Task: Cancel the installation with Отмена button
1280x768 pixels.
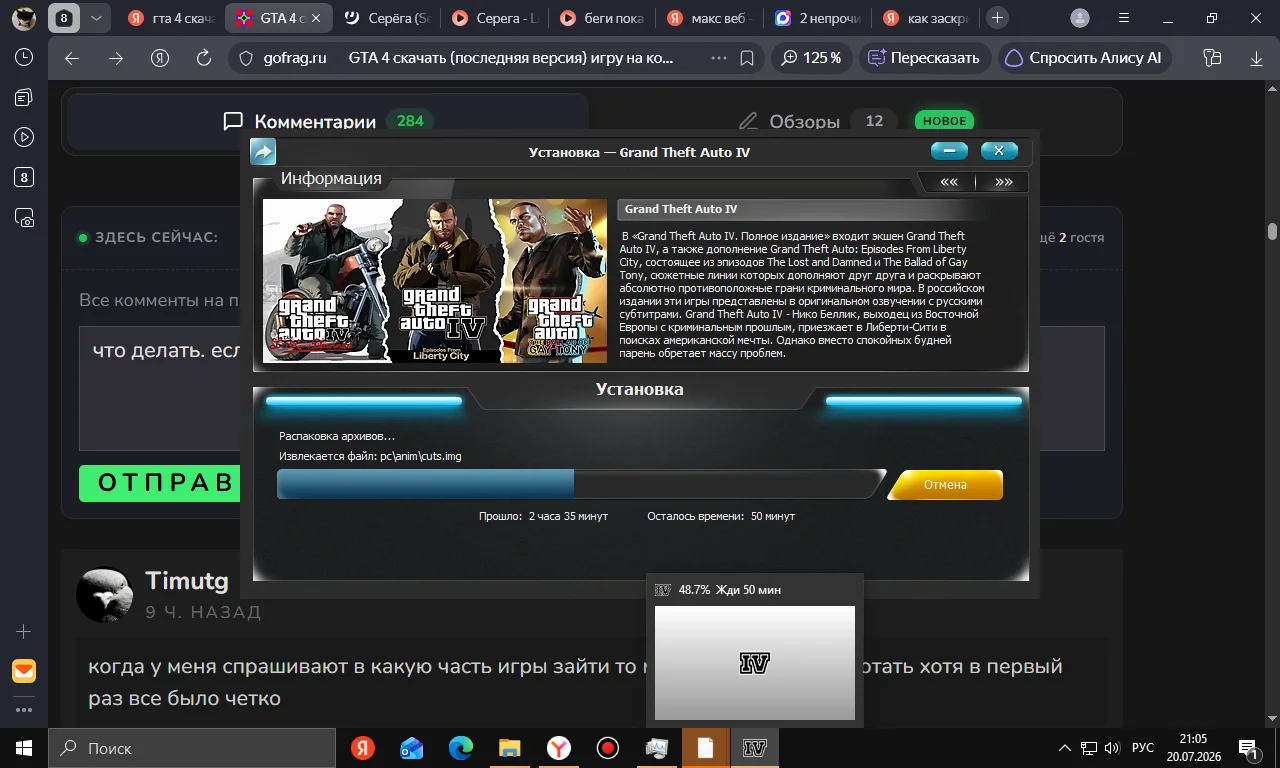Action: tap(945, 485)
